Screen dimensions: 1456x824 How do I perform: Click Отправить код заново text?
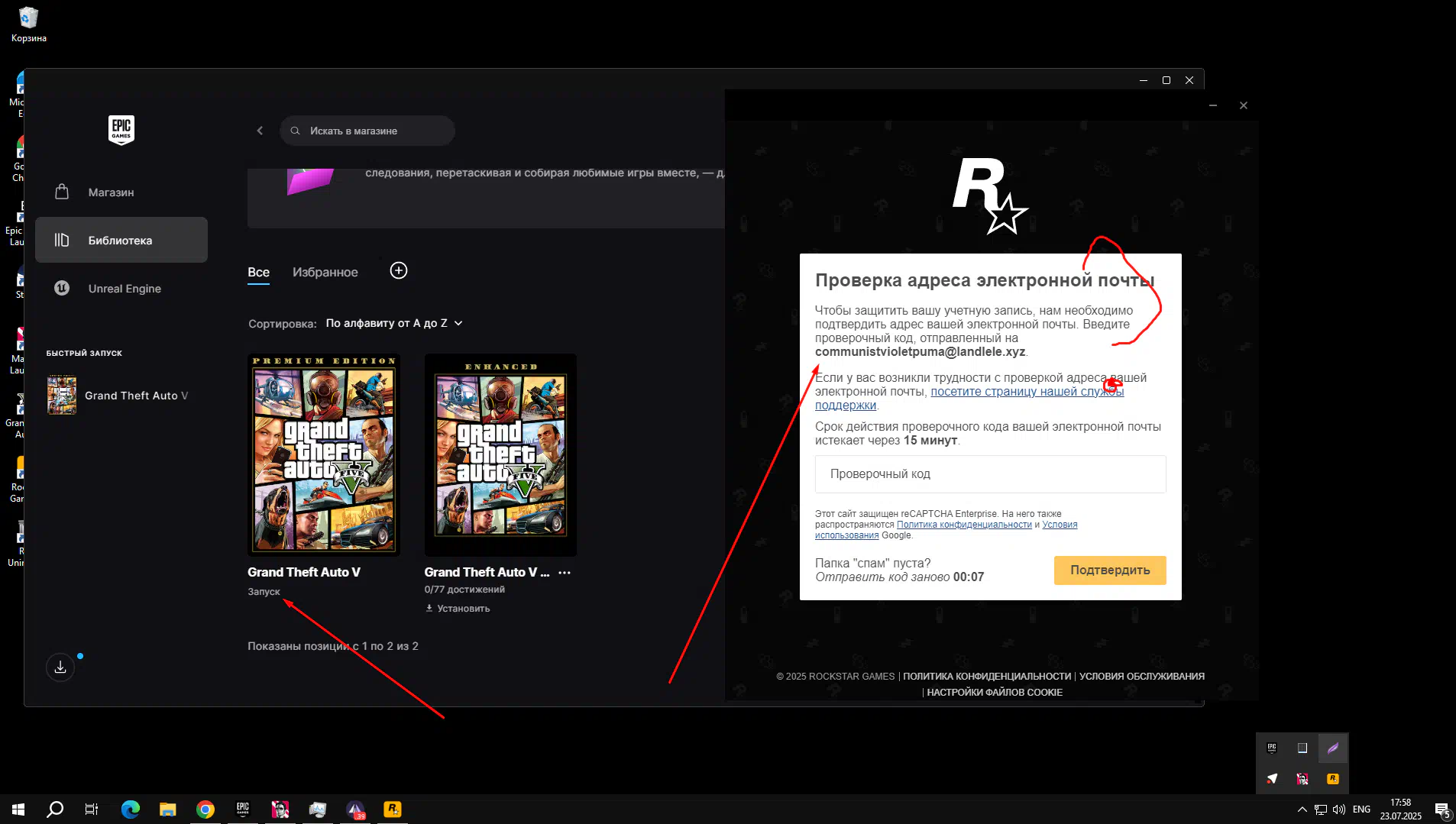(882, 577)
